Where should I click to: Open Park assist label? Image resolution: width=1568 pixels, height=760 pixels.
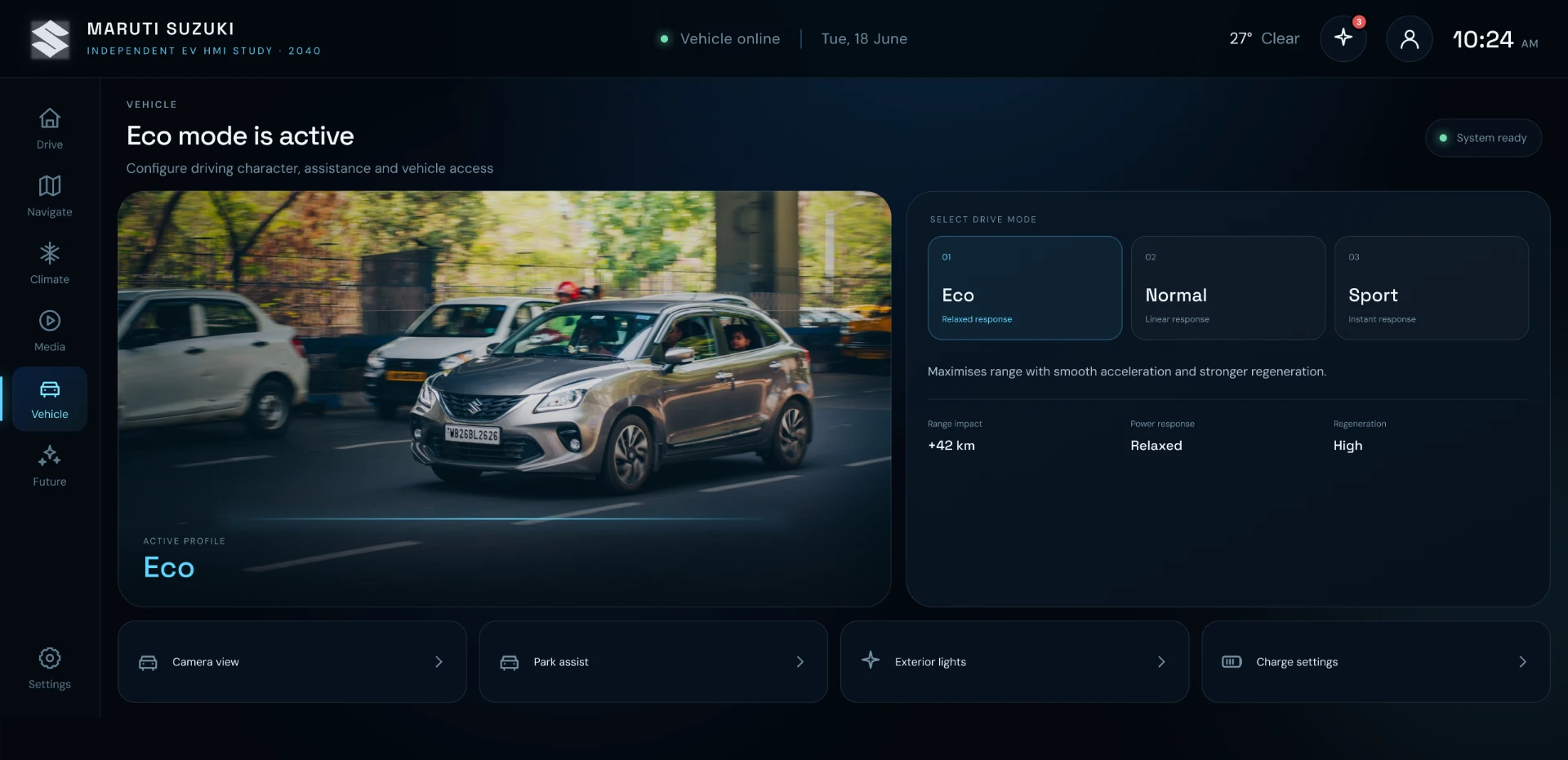561,662
